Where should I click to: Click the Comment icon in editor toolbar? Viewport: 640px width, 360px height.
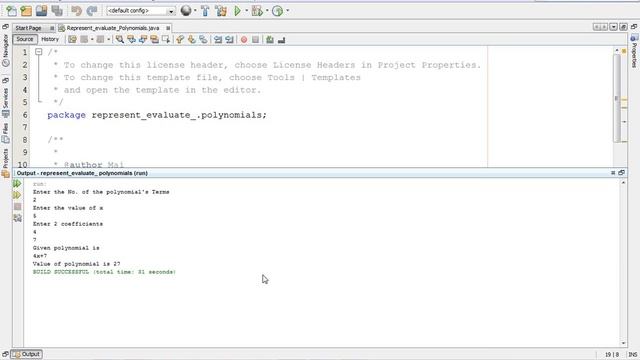click(270, 40)
